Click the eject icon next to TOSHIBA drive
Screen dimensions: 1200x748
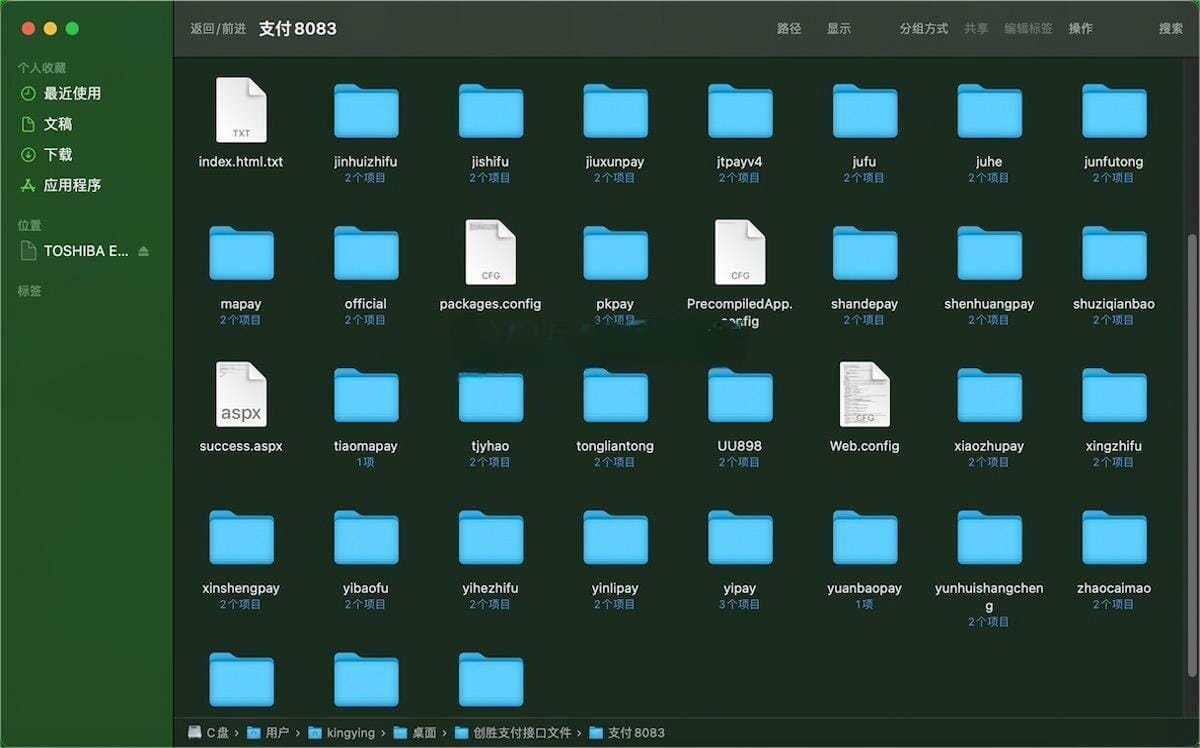click(143, 251)
